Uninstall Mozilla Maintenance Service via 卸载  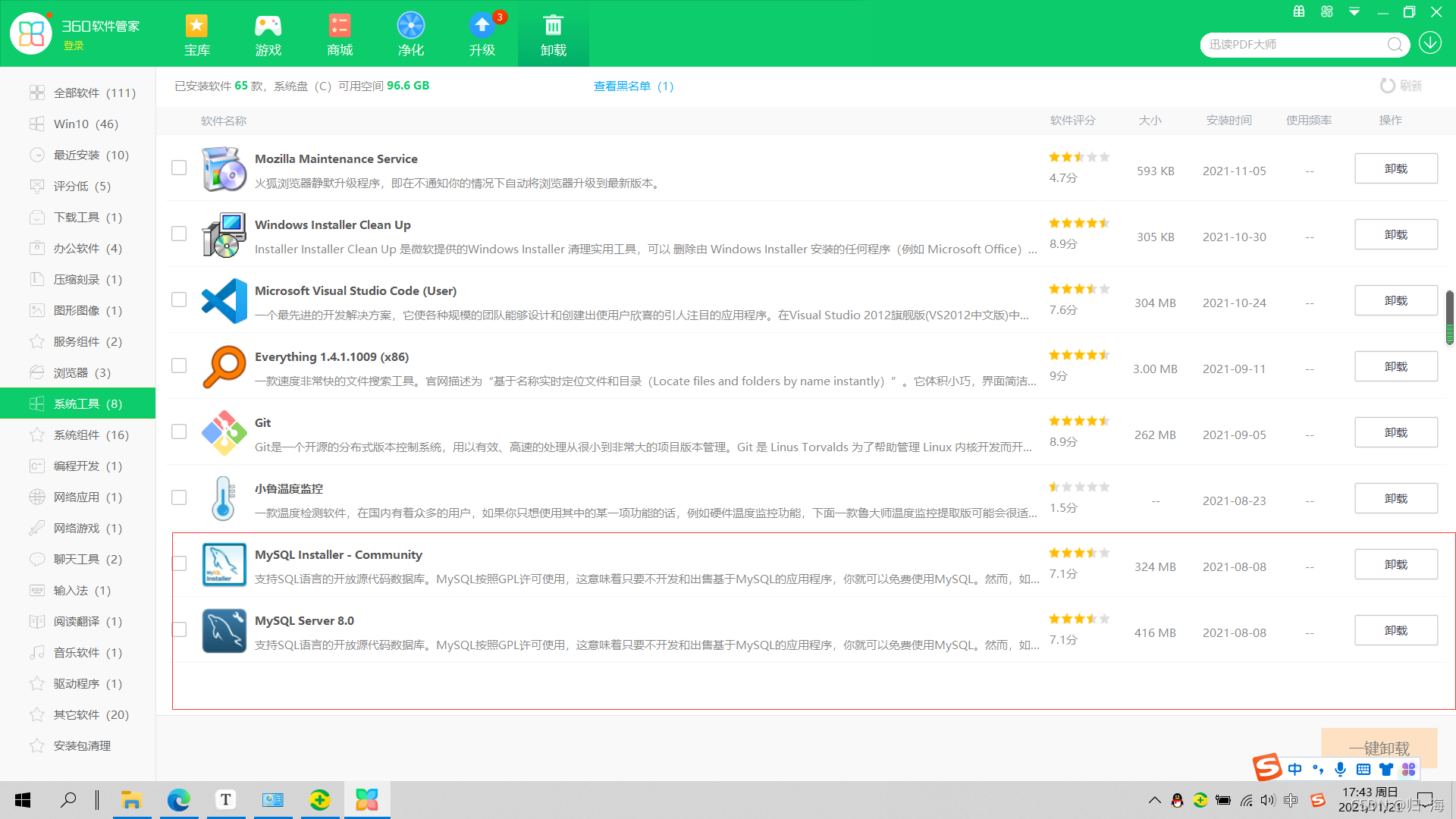1395,168
